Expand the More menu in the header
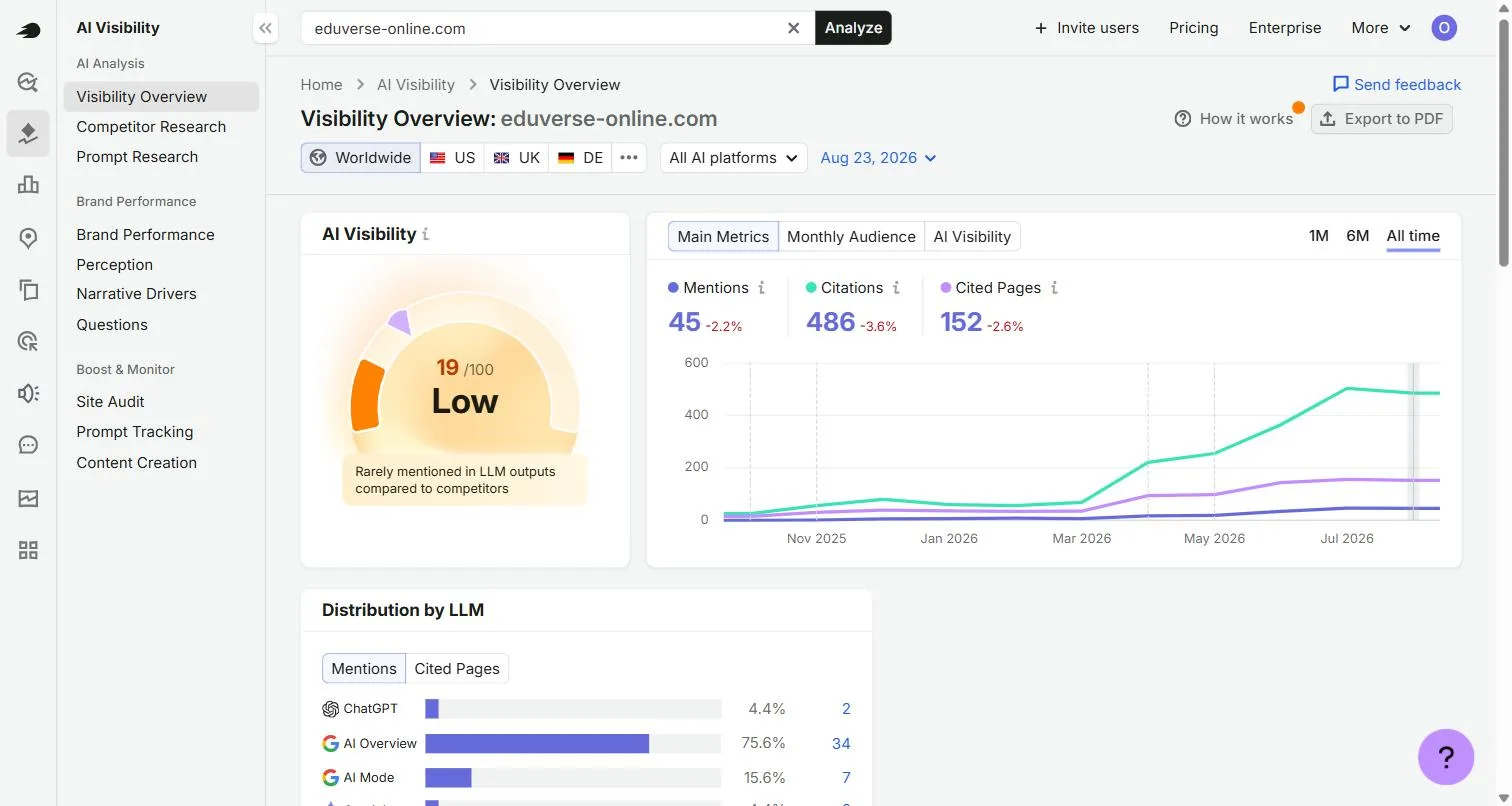Viewport: 1512px width, 806px height. (1381, 28)
